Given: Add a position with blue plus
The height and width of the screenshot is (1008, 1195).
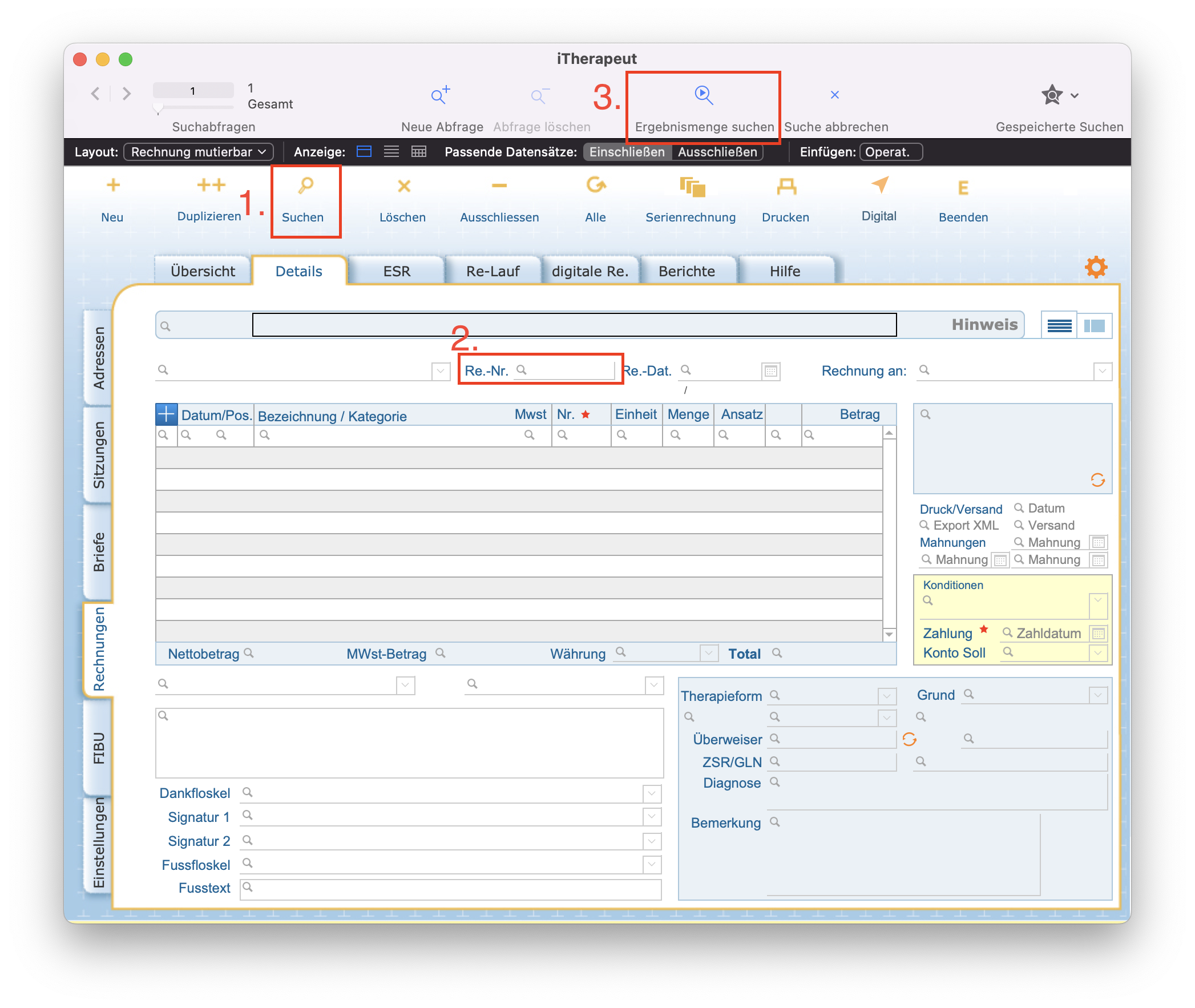Looking at the screenshot, I should coord(166,414).
